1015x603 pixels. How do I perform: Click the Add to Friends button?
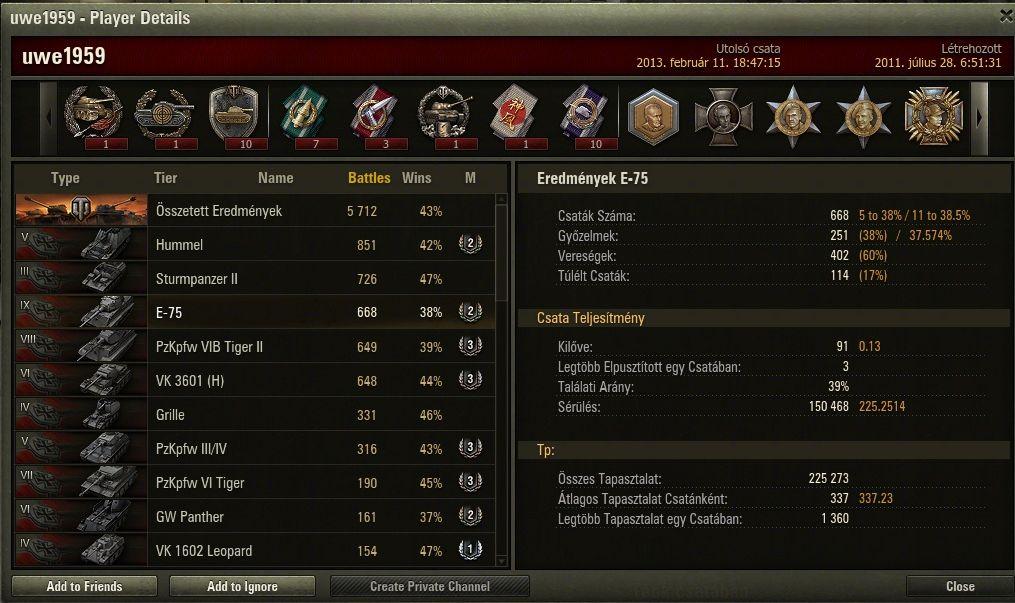coord(84,586)
